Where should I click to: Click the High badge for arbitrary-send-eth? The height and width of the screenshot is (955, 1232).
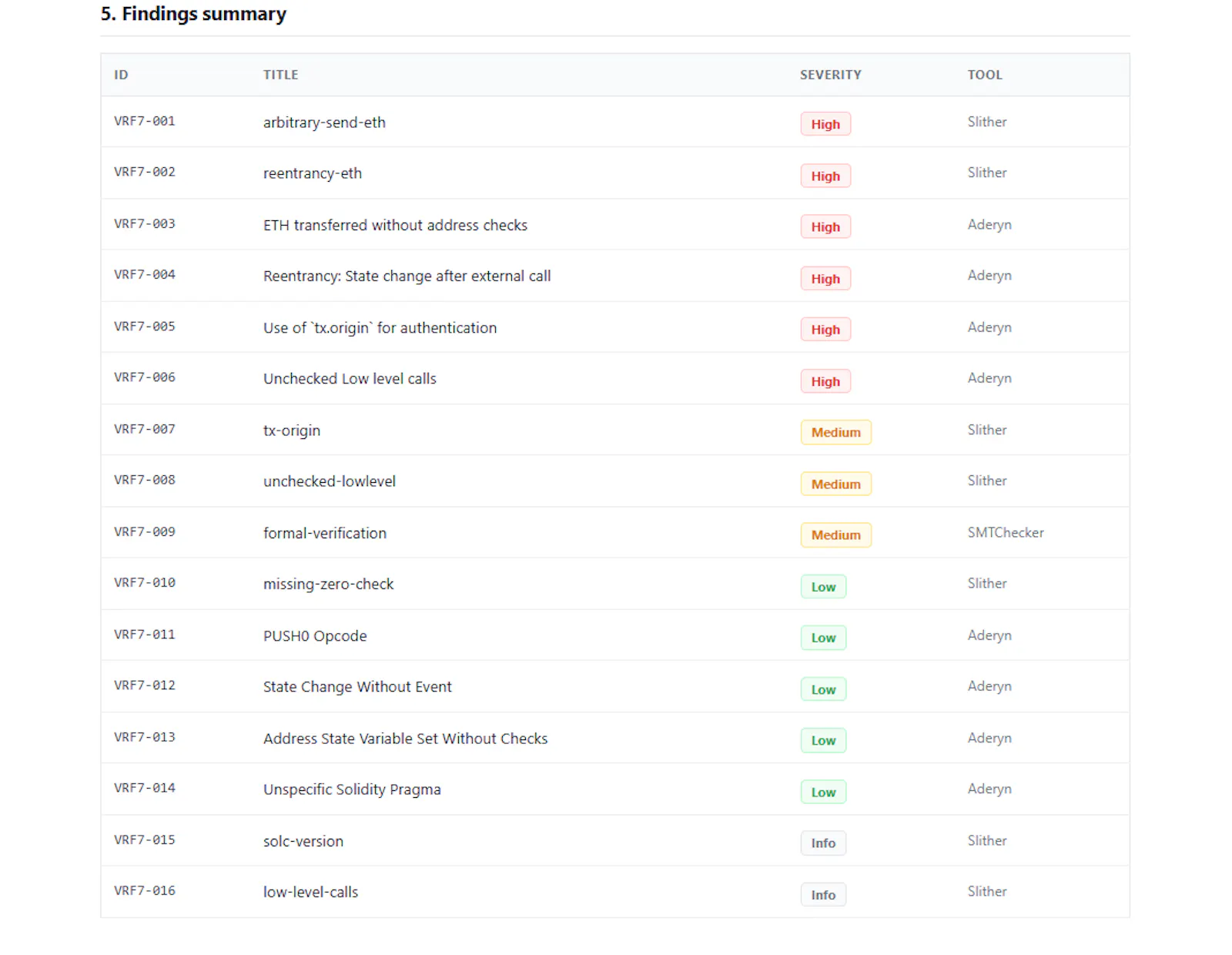click(x=825, y=124)
